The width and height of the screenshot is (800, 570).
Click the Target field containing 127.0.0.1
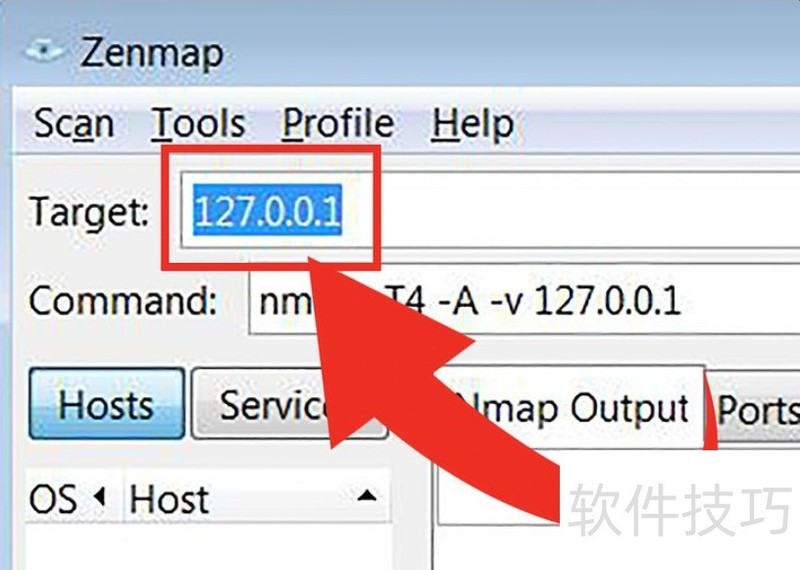point(490,210)
